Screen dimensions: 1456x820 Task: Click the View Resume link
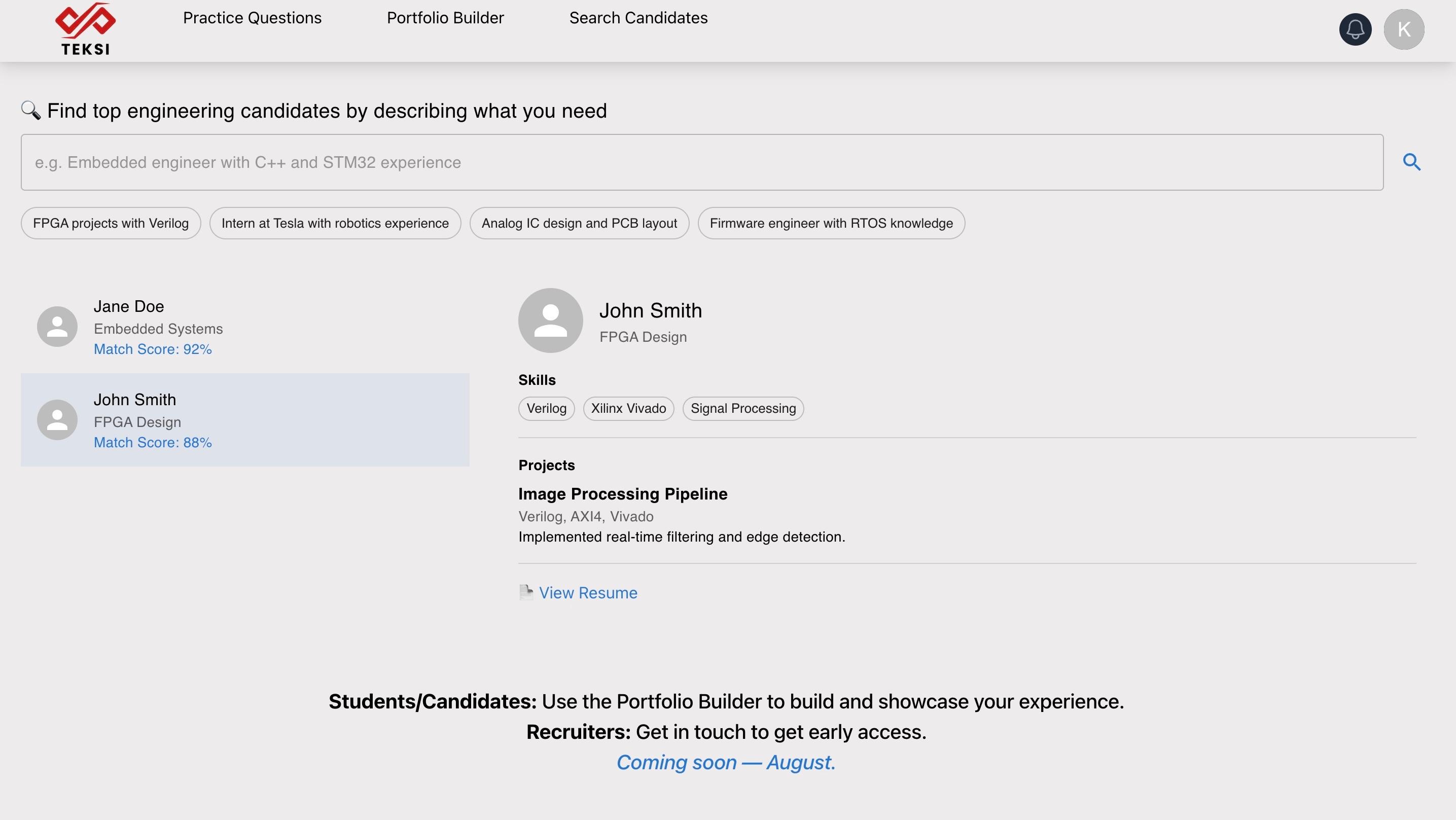588,592
